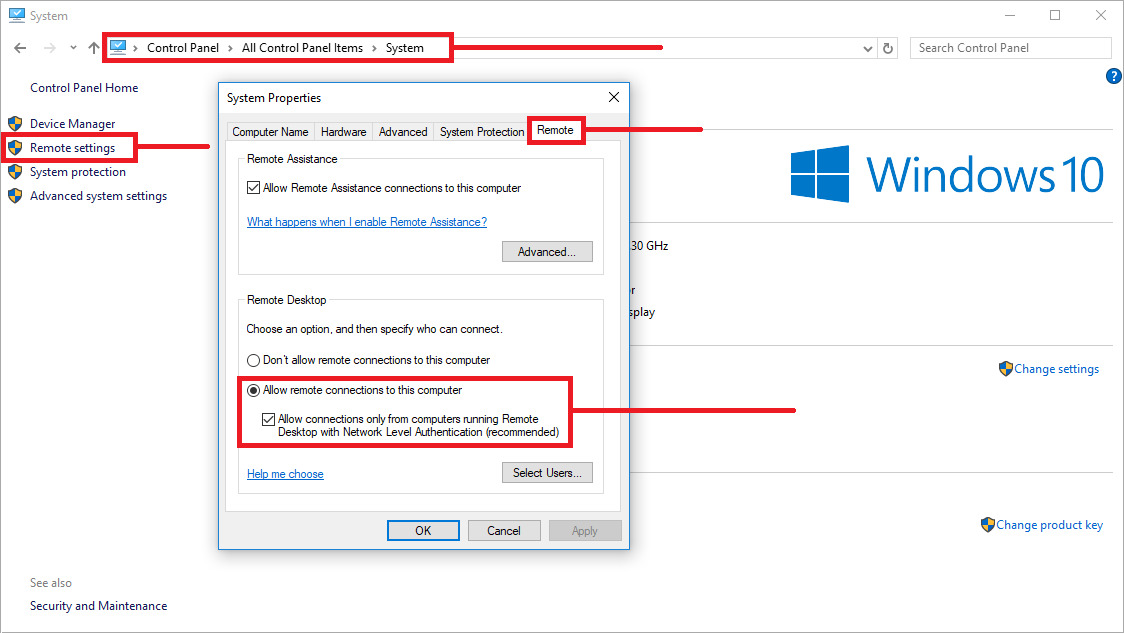
Task: Open 'What happens when I enable Remote Assistance?' link
Action: pyautogui.click(x=367, y=222)
